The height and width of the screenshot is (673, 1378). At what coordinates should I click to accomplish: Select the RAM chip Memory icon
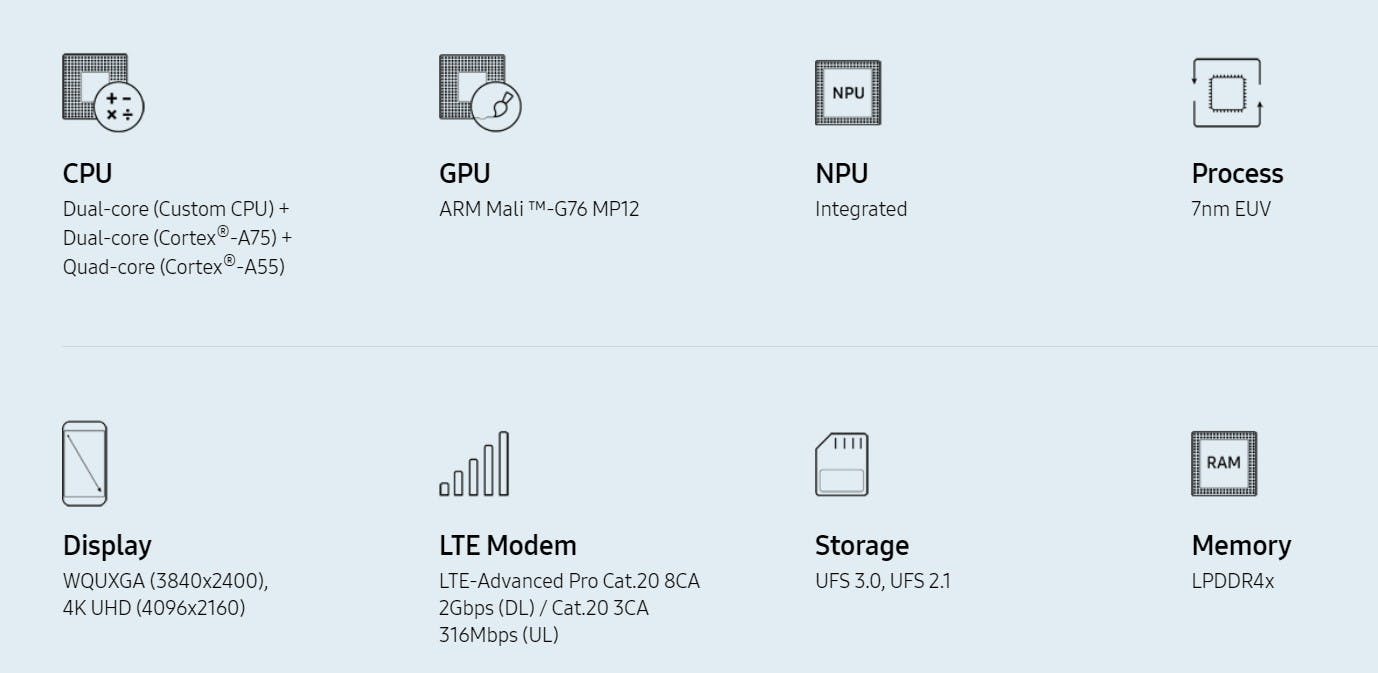(x=1224, y=464)
